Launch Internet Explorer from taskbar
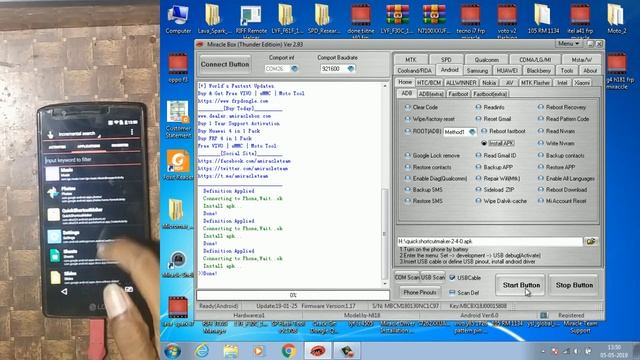 pos(202,351)
